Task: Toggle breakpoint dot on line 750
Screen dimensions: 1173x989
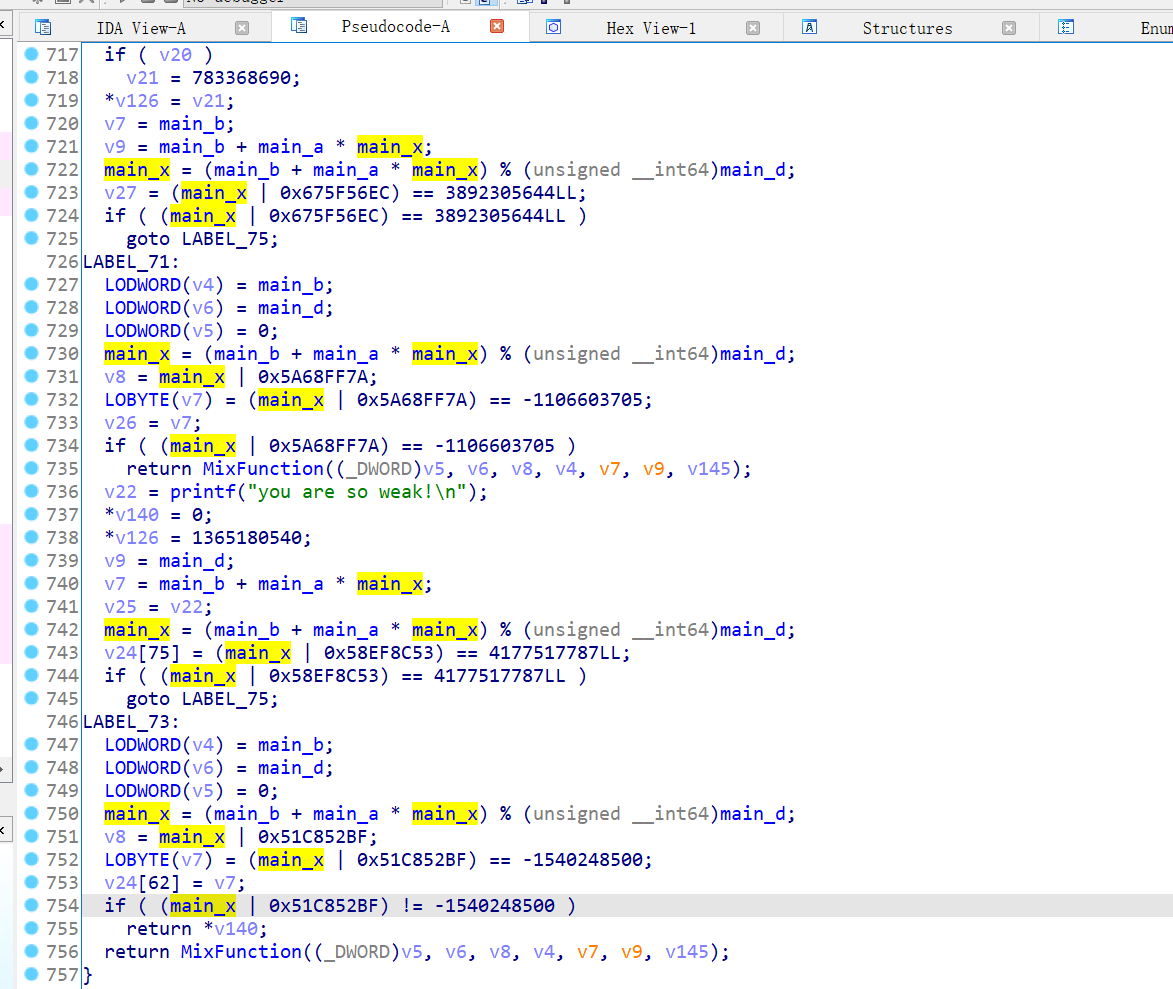Action: [31, 813]
